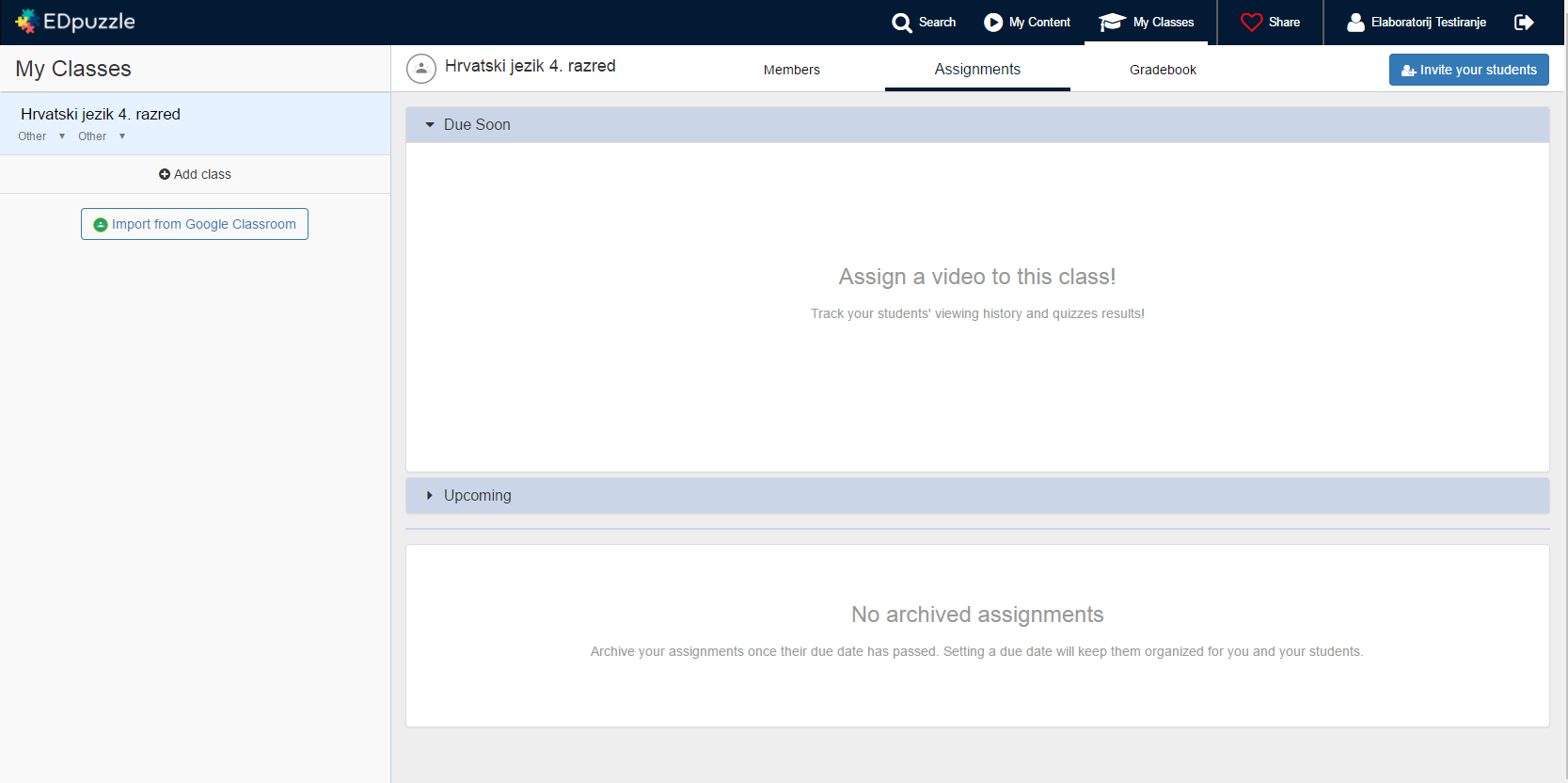Click Import from Google Classroom button
Viewport: 1568px width, 783px height.
195,224
